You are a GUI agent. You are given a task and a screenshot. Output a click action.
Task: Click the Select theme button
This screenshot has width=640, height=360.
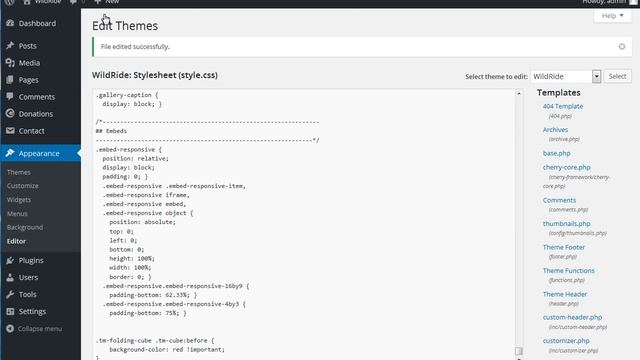[x=617, y=76]
